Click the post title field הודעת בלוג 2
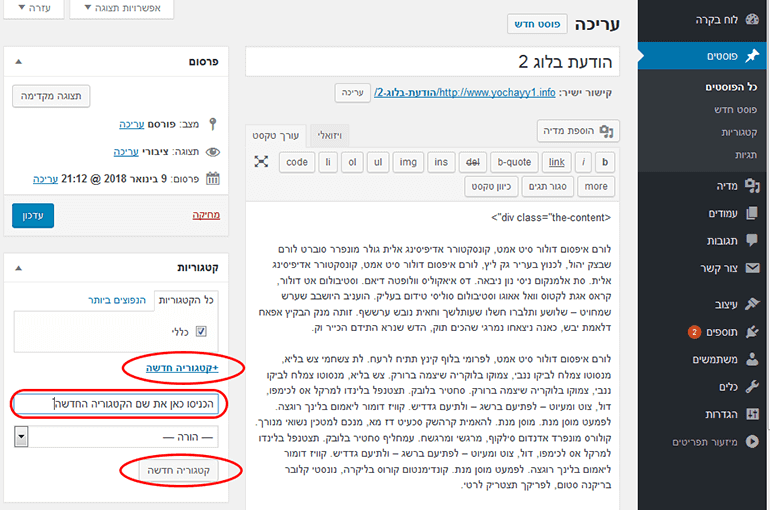This screenshot has width=770, height=510. click(433, 62)
